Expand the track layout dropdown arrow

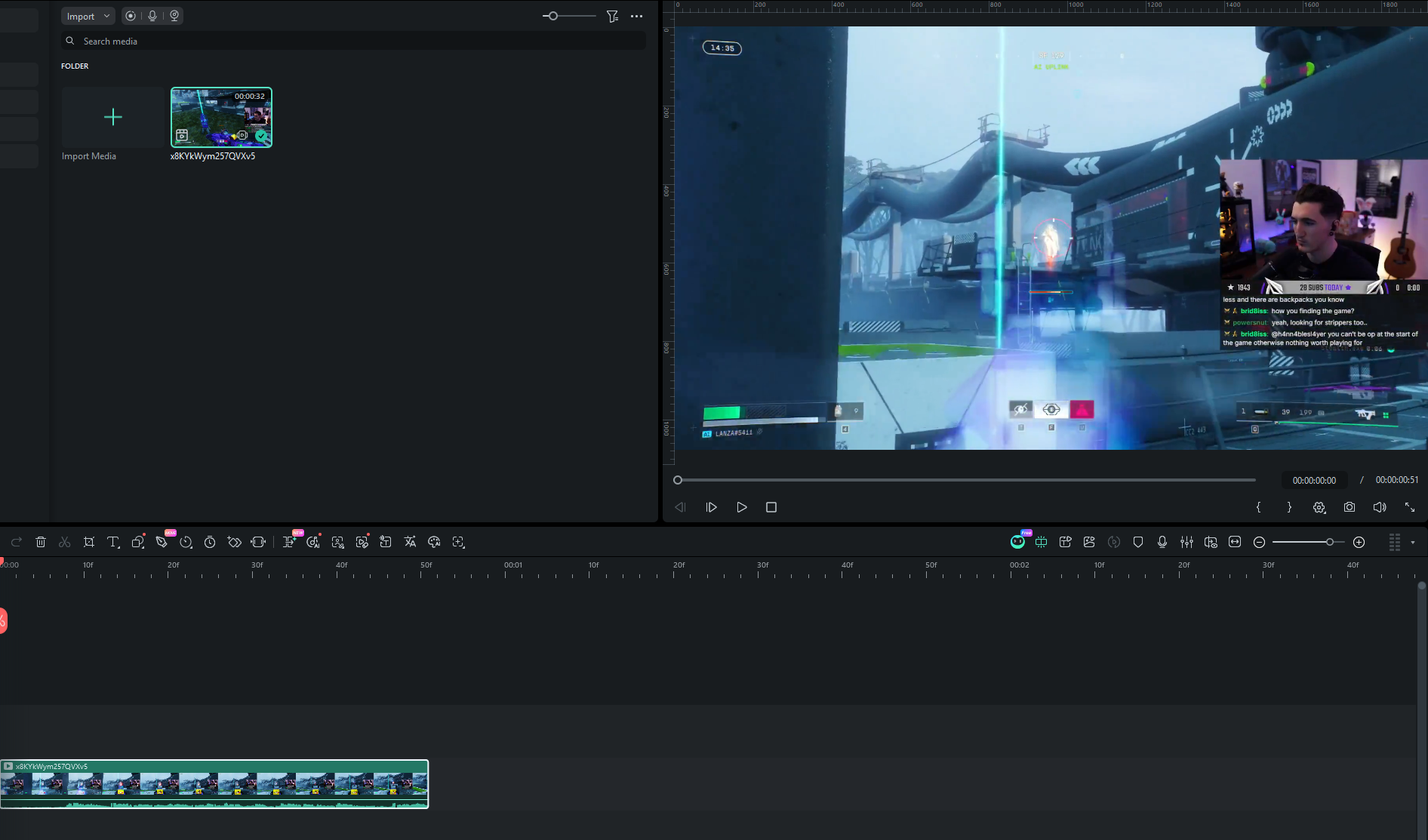pyautogui.click(x=1413, y=542)
